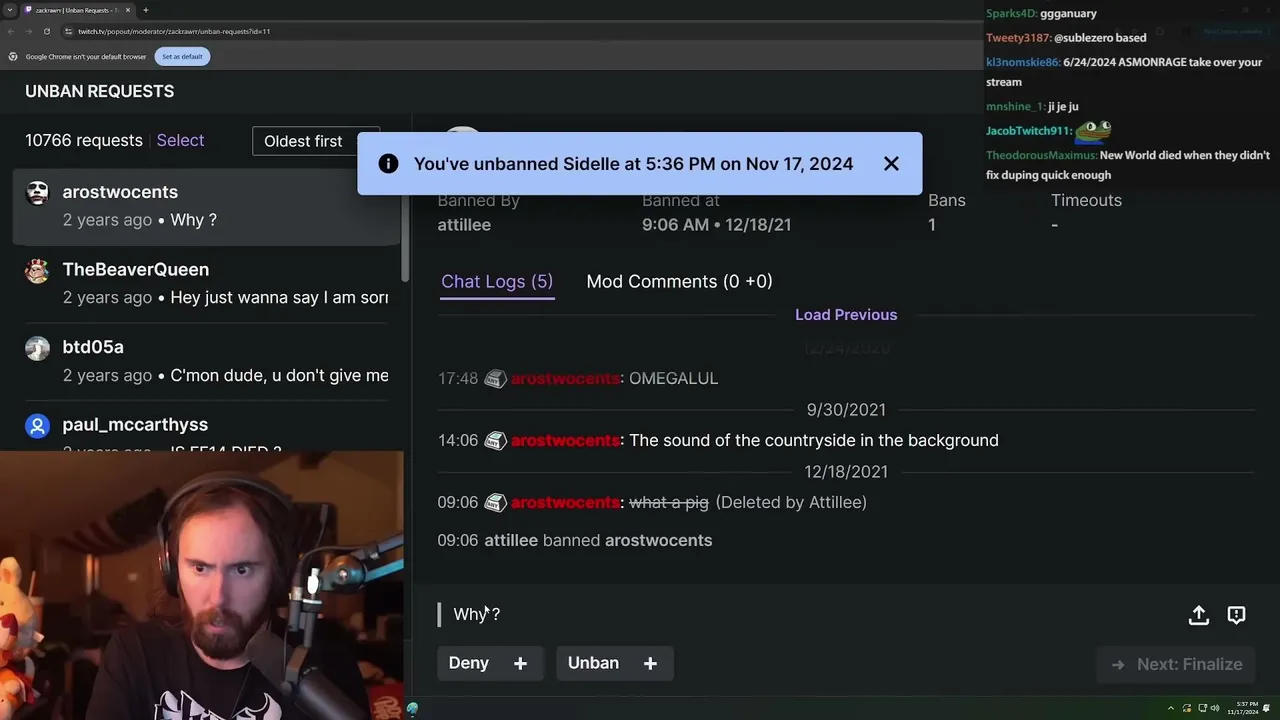This screenshot has width=1280, height=720.
Task: Click Load Previous chat logs
Action: click(x=846, y=314)
